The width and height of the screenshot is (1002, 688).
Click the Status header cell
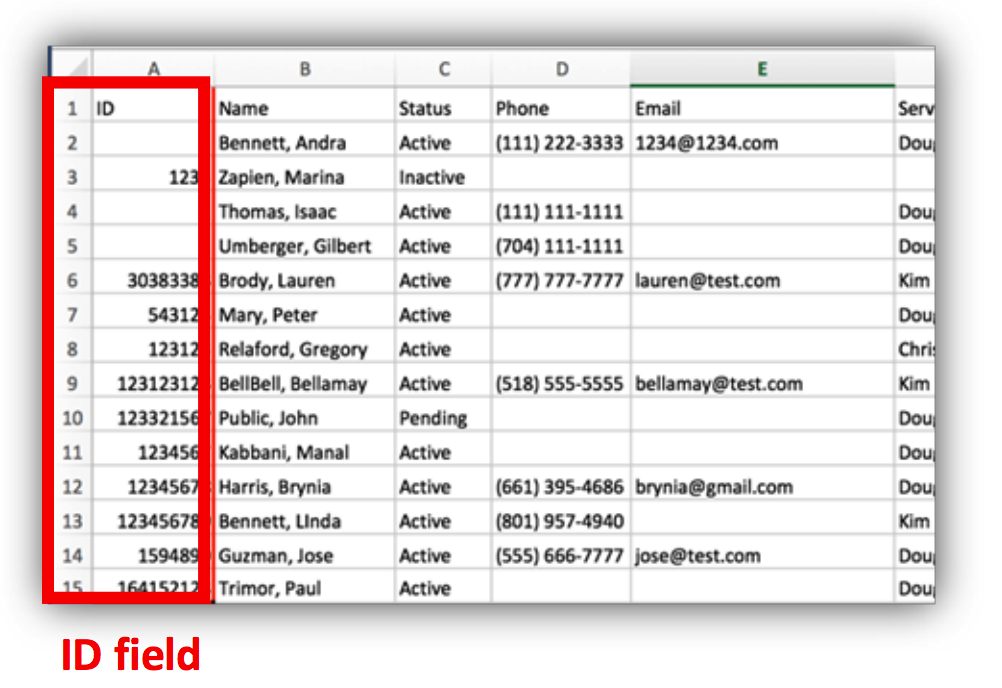click(443, 108)
